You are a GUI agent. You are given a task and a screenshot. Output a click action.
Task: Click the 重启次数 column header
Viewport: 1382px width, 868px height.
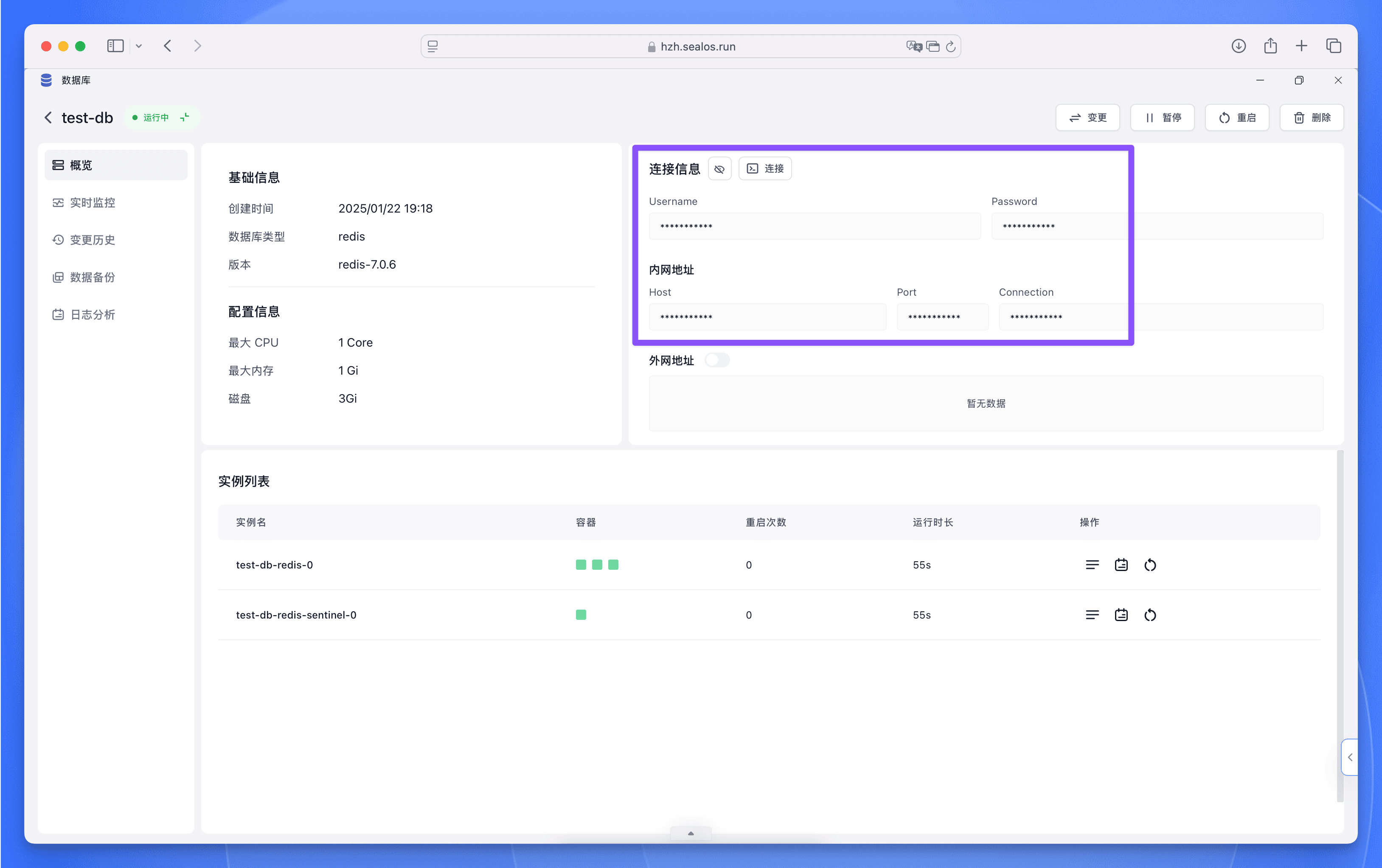point(766,522)
